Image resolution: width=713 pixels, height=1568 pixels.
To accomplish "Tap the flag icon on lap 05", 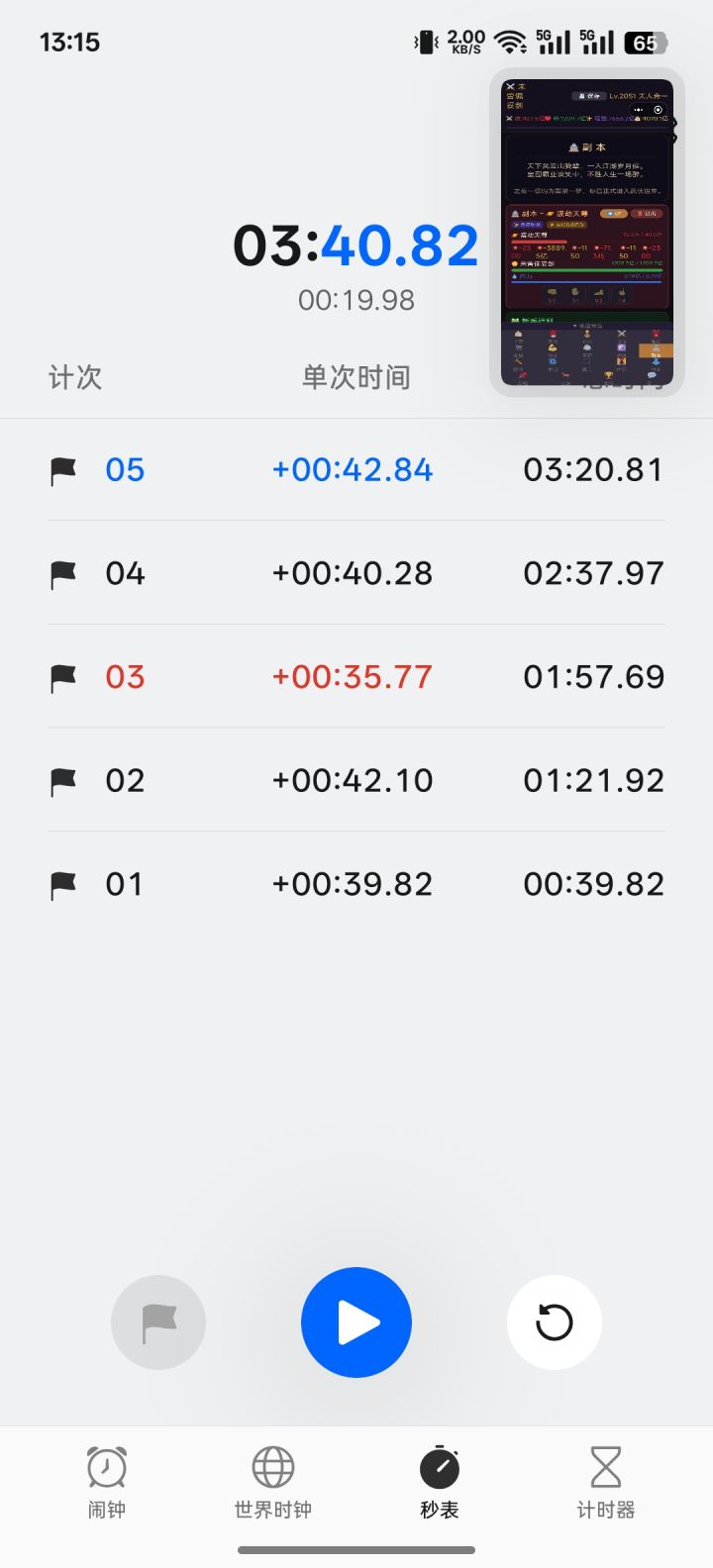I will [63, 470].
